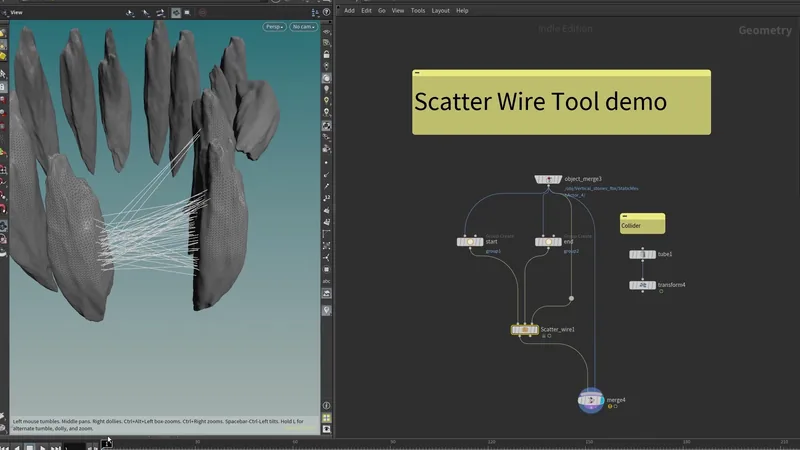Viewport: 800px width, 450px height.
Task: Open the No cam camera dropdown
Action: 304,27
